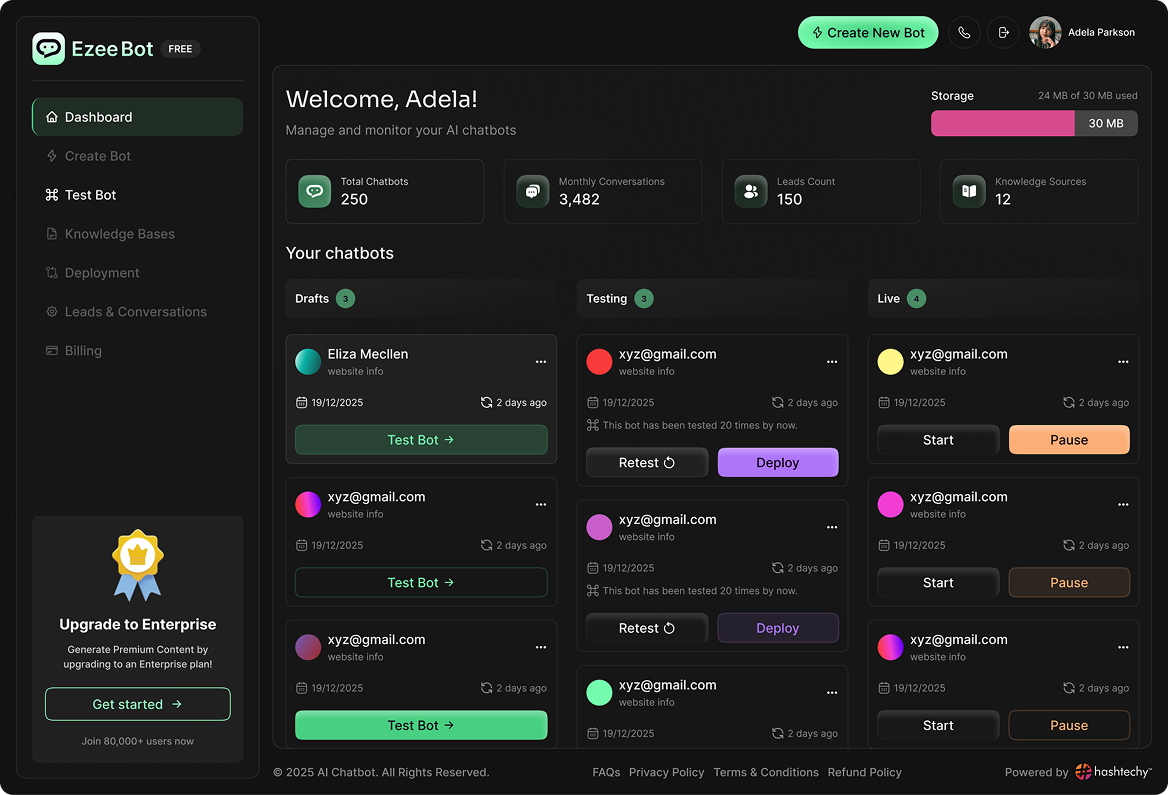The image size is (1168, 795).
Task: Pause the first xyz@gmail.com live bot
Action: pyautogui.click(x=1069, y=439)
